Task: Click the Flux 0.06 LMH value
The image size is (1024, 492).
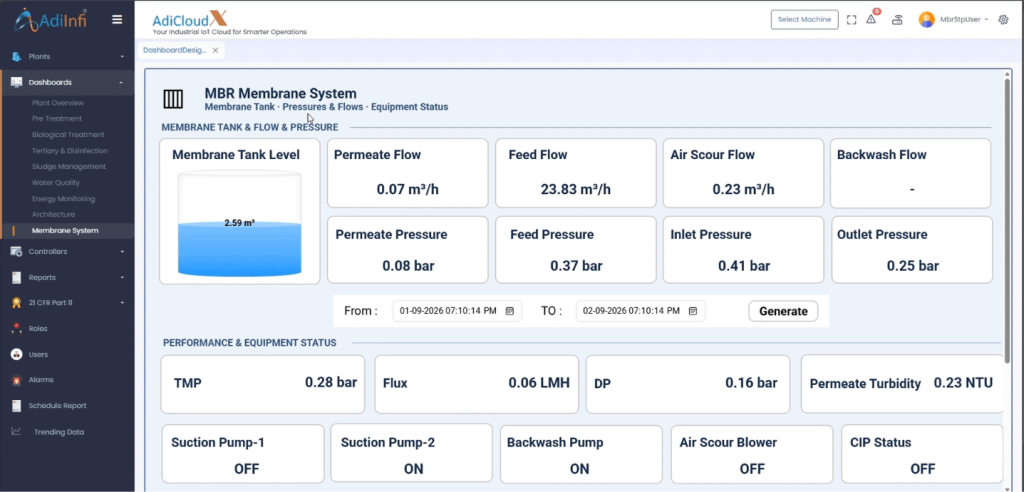Action: pos(539,383)
